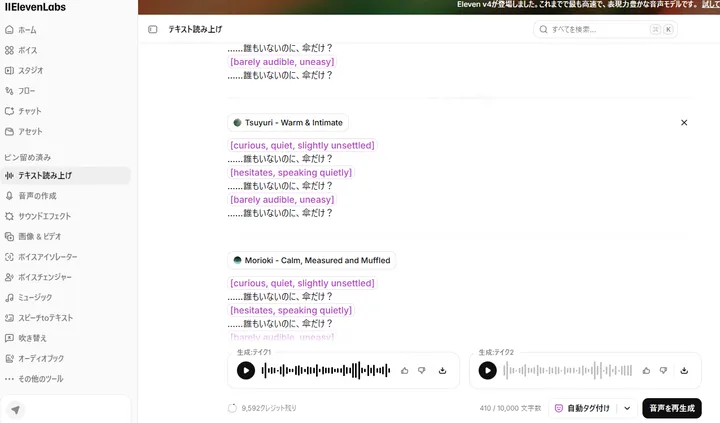
Task: Open the フロー sidebar item
Action: [x=65, y=90]
